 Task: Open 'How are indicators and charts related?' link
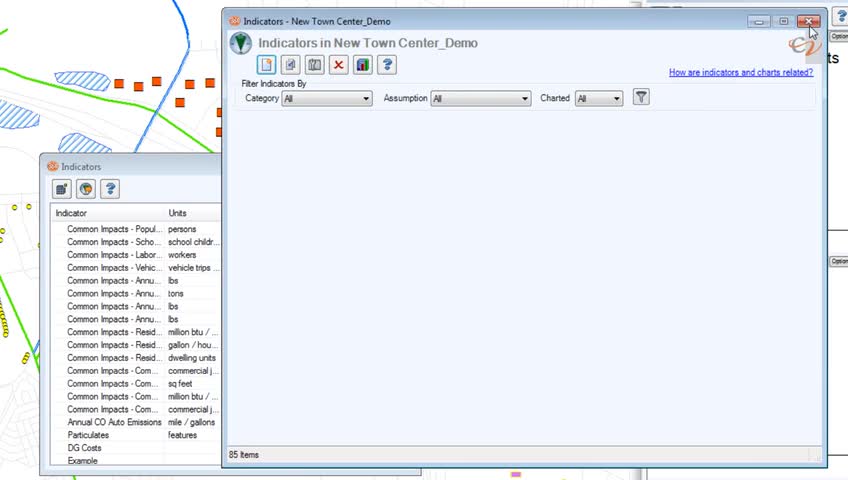pyautogui.click(x=741, y=72)
